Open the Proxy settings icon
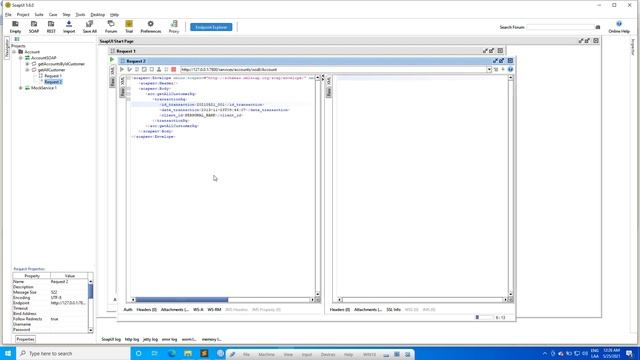This screenshot has width=640, height=360. pyautogui.click(x=174, y=27)
